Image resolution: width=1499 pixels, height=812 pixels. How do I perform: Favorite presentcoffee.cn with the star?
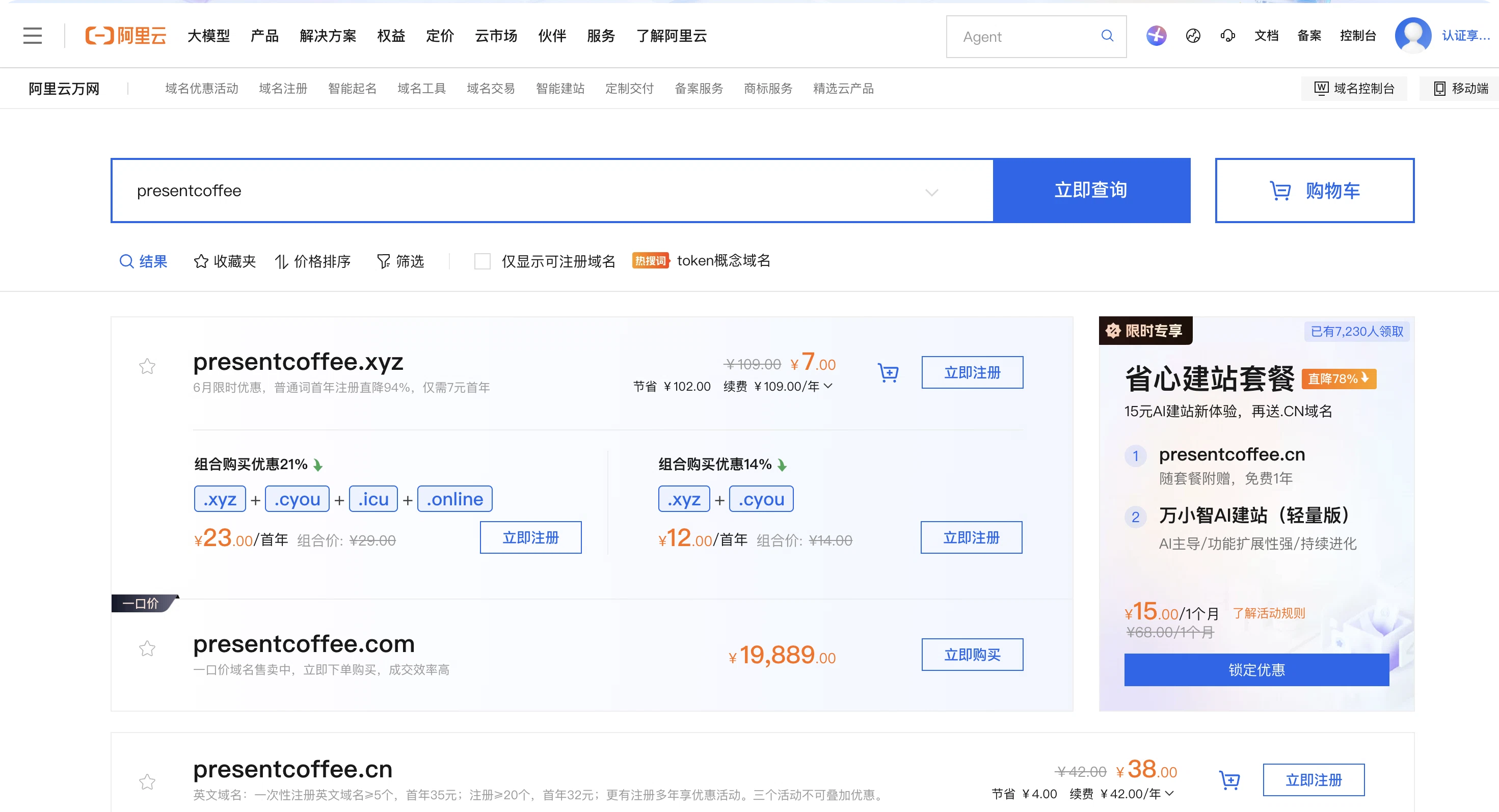click(x=147, y=782)
